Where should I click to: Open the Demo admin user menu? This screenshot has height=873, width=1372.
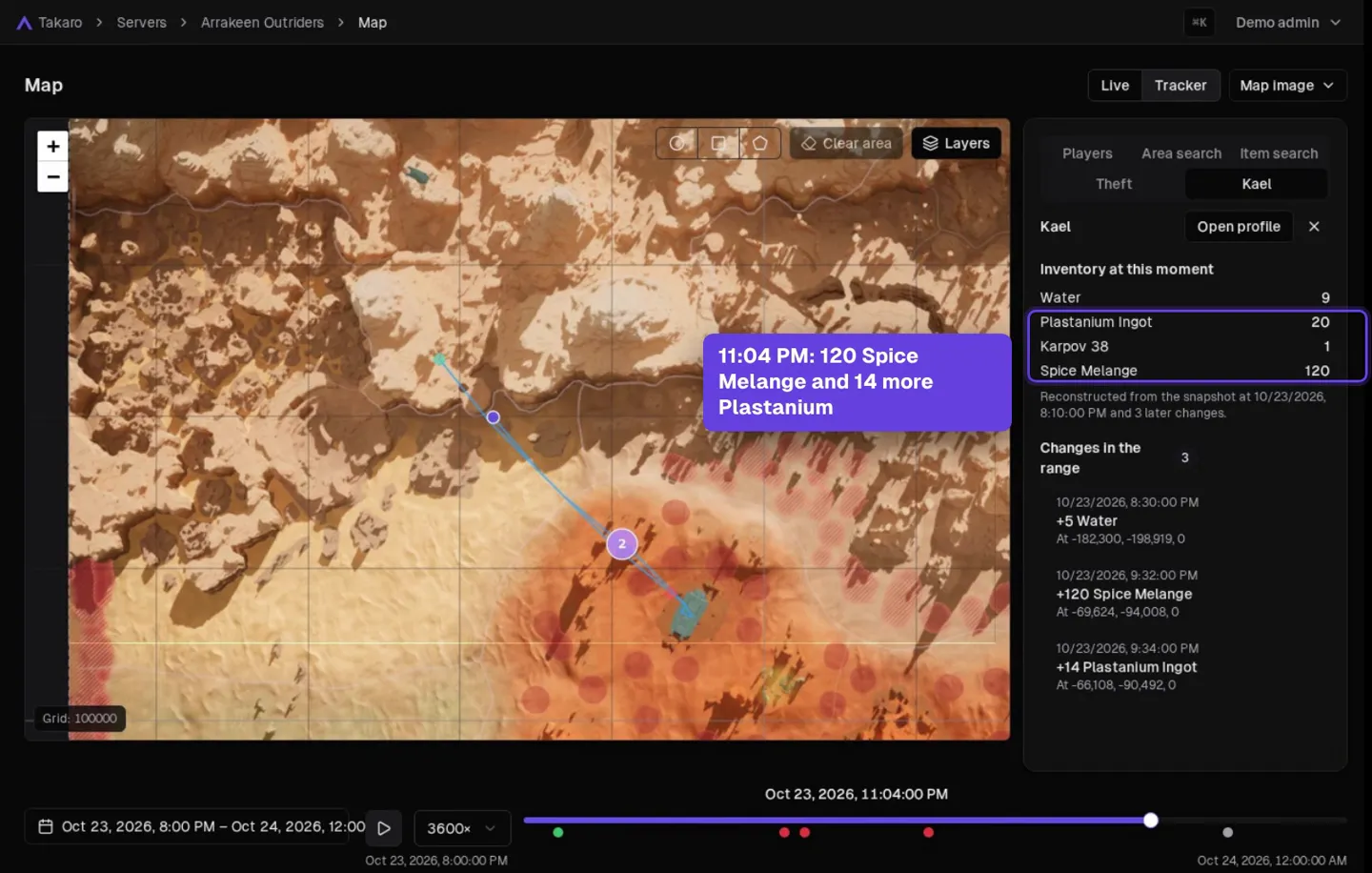[1288, 22]
